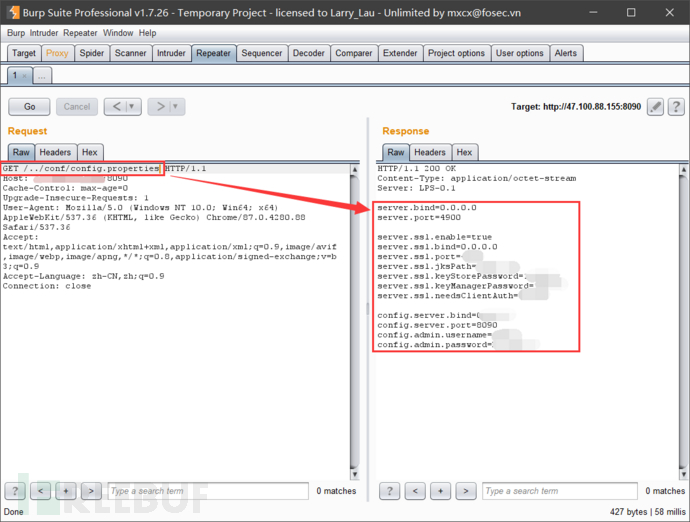Show Response Headers view
This screenshot has height=522, width=690.
click(x=430, y=152)
